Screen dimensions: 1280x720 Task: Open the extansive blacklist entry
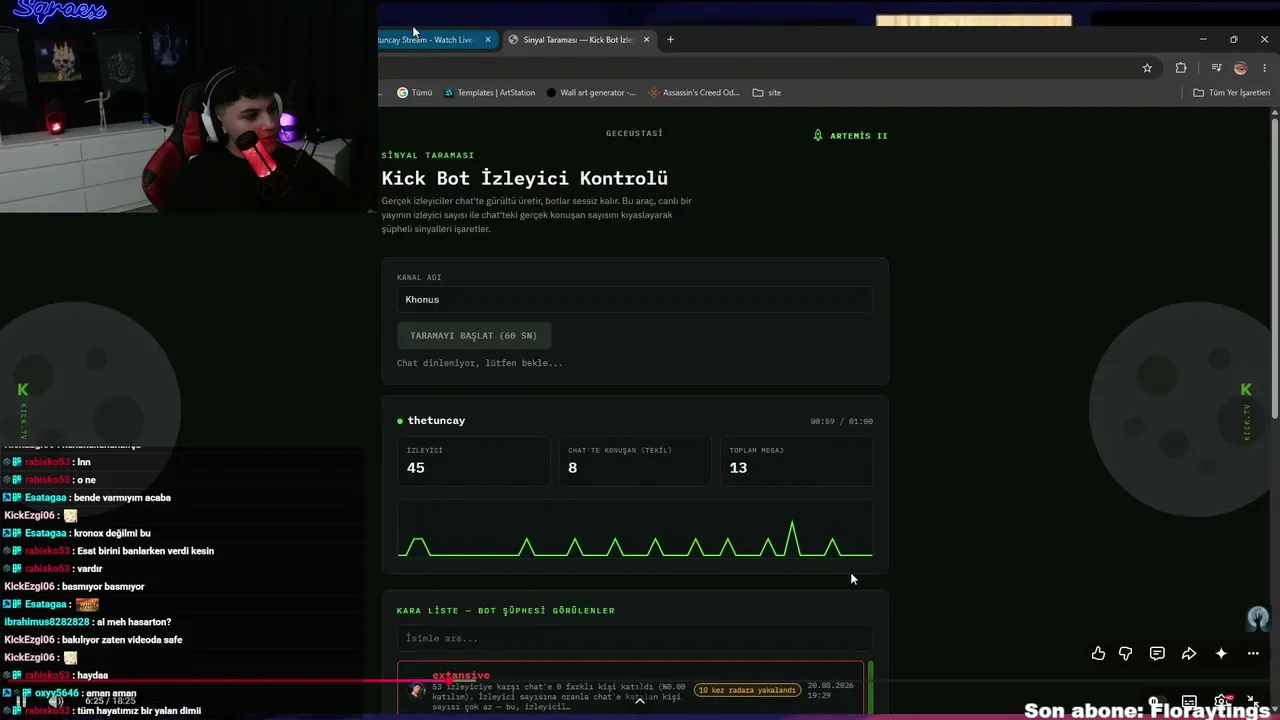coord(630,688)
